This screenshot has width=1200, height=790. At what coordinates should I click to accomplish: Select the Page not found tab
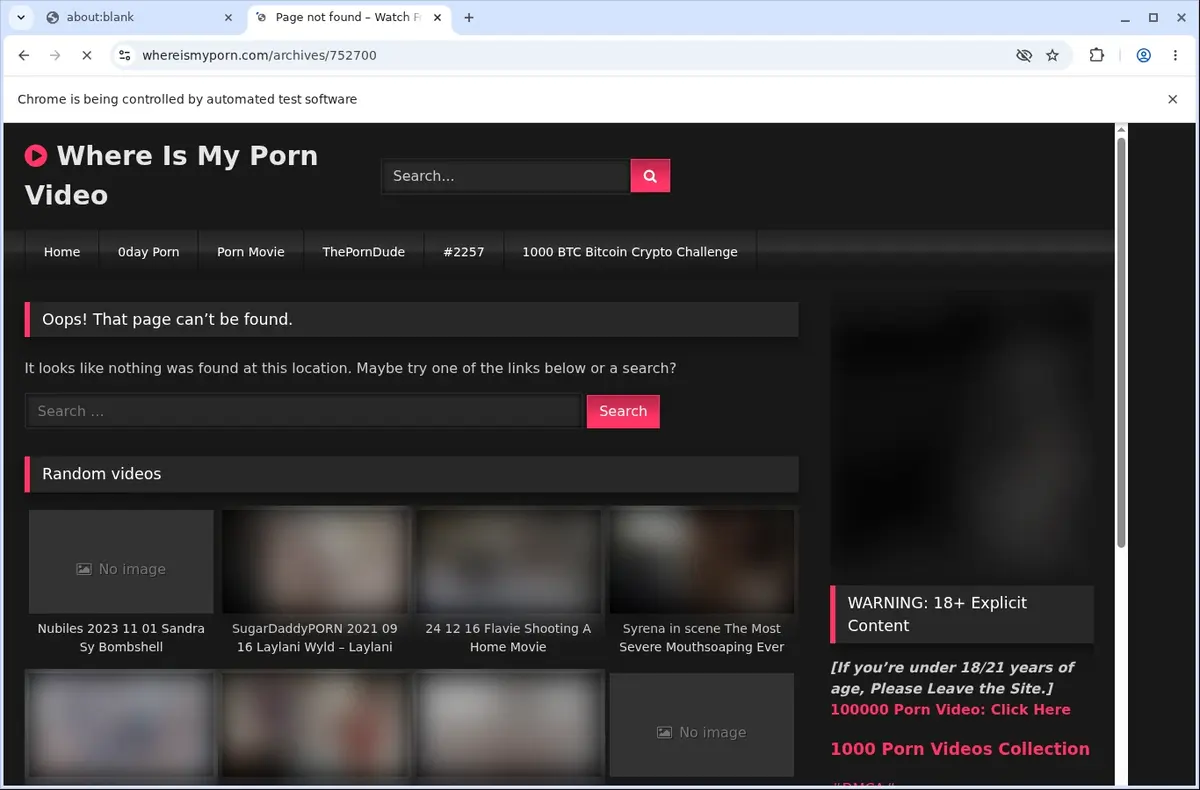(x=347, y=17)
